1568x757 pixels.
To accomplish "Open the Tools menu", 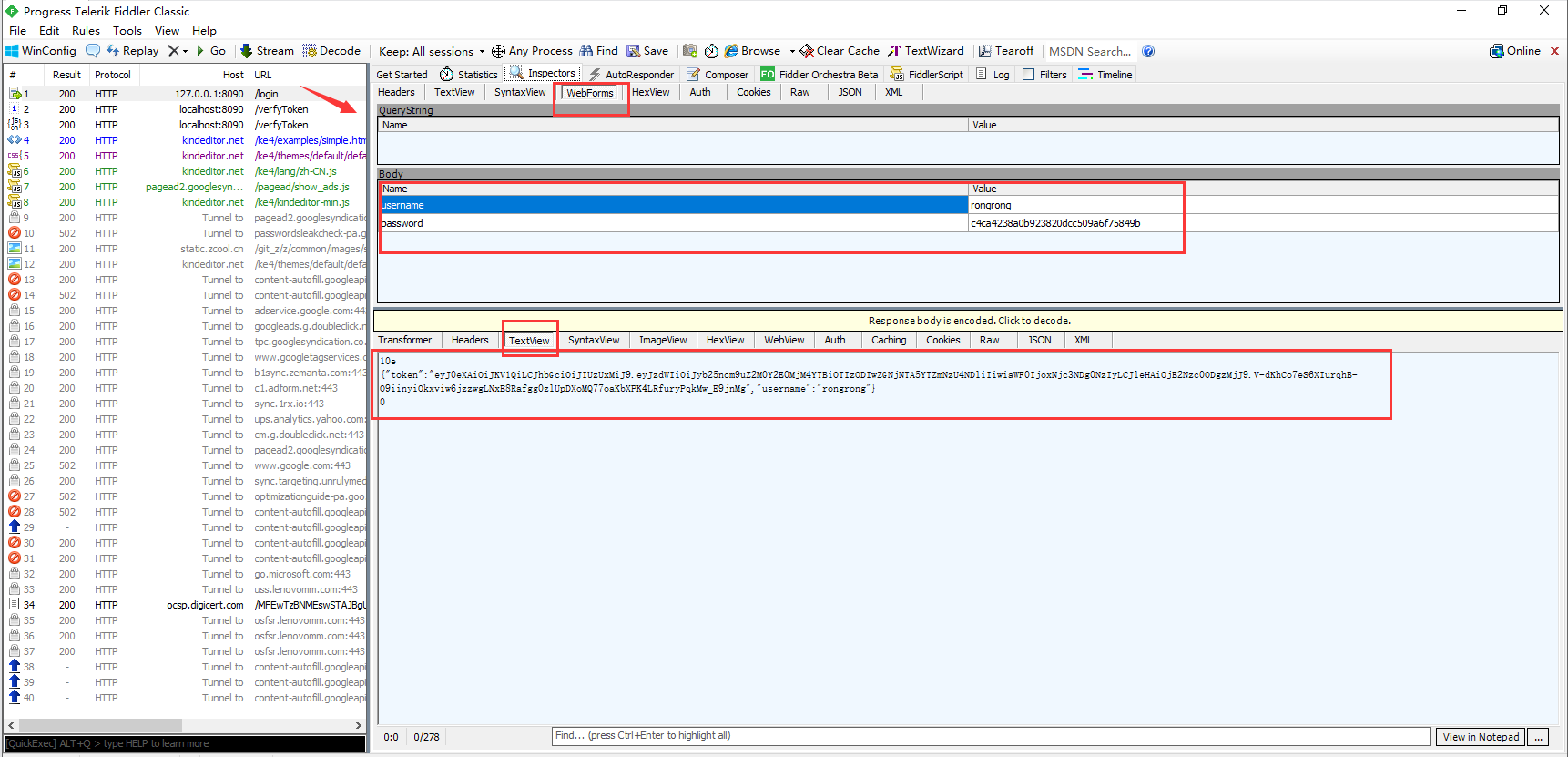I will (x=127, y=30).
